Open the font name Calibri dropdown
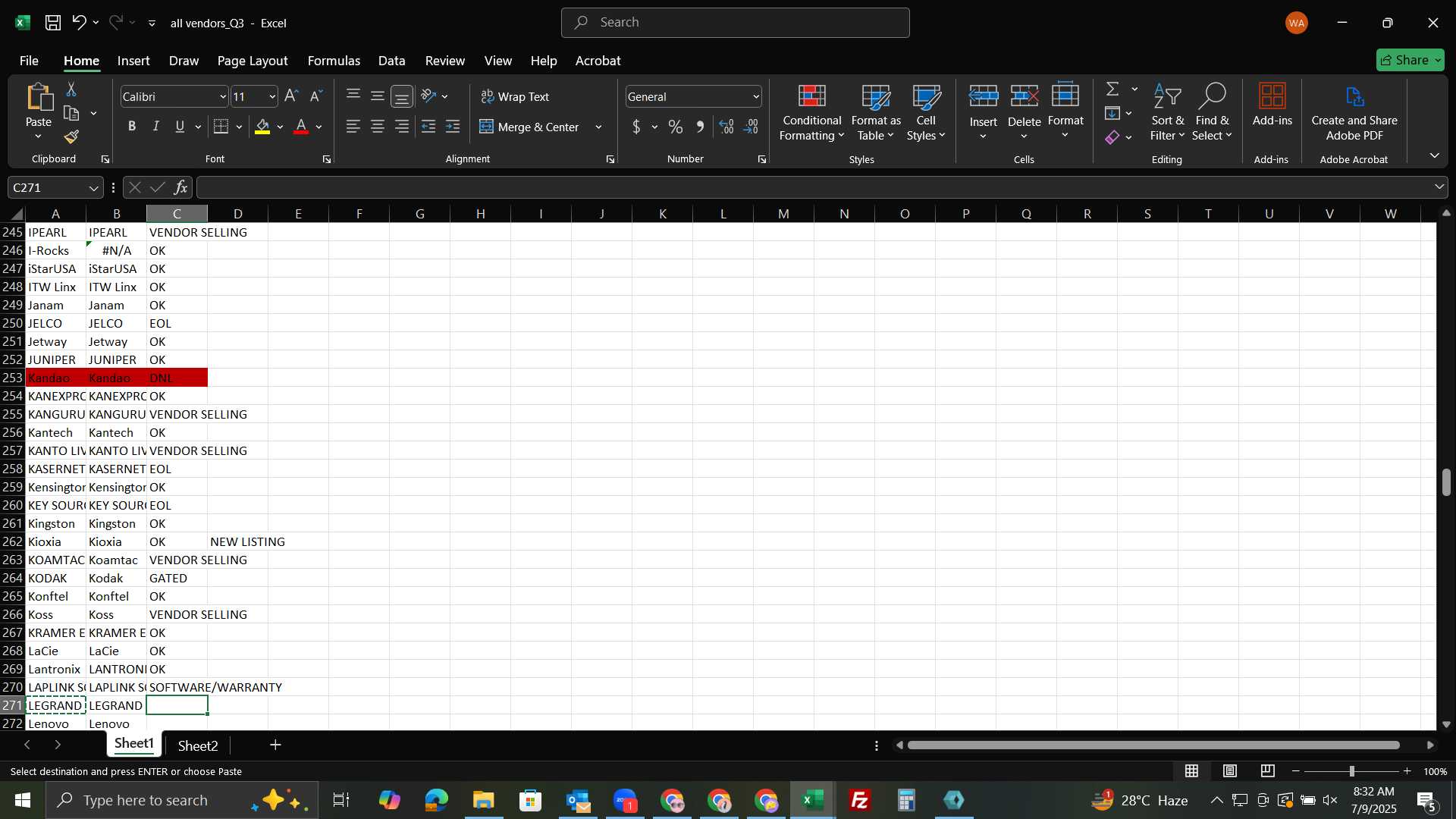 coord(223,97)
